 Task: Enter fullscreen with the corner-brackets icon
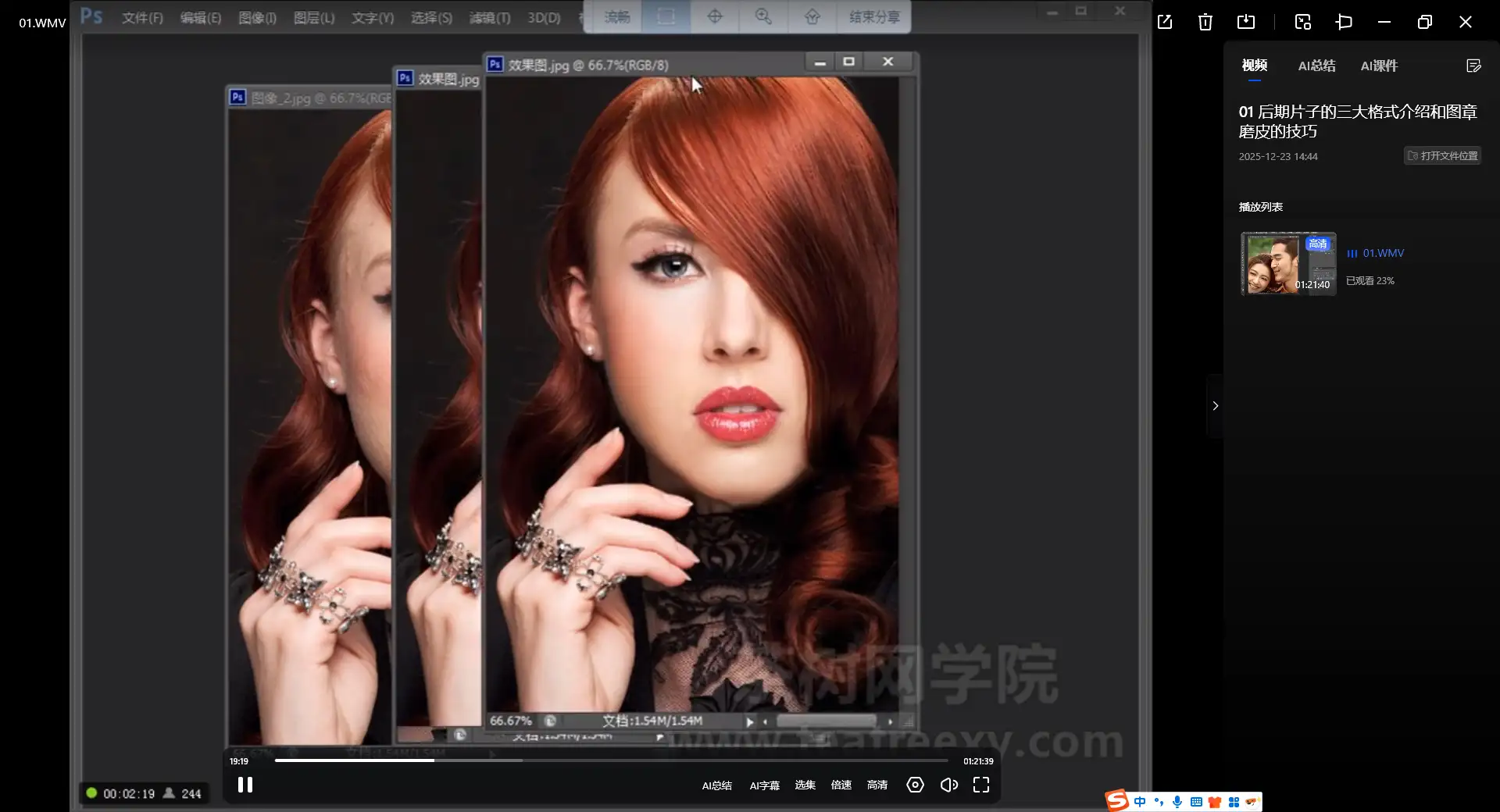(981, 785)
